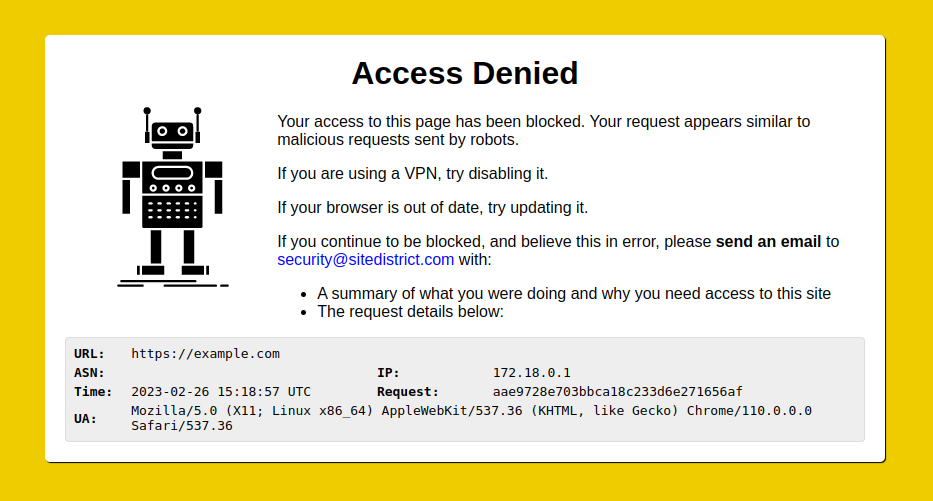The height and width of the screenshot is (501, 933).
Task: Click the request ID hash value
Action: click(617, 392)
